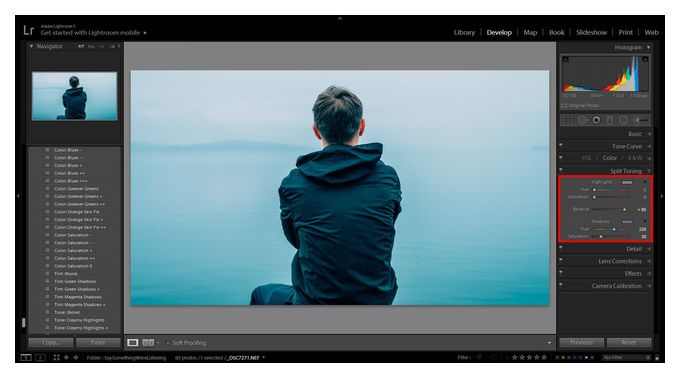Toggle Camera Calibration panel switch

(x=561, y=285)
